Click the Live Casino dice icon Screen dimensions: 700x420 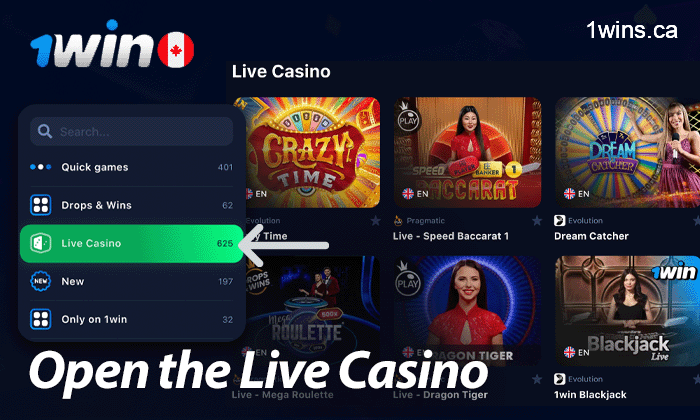(41, 243)
